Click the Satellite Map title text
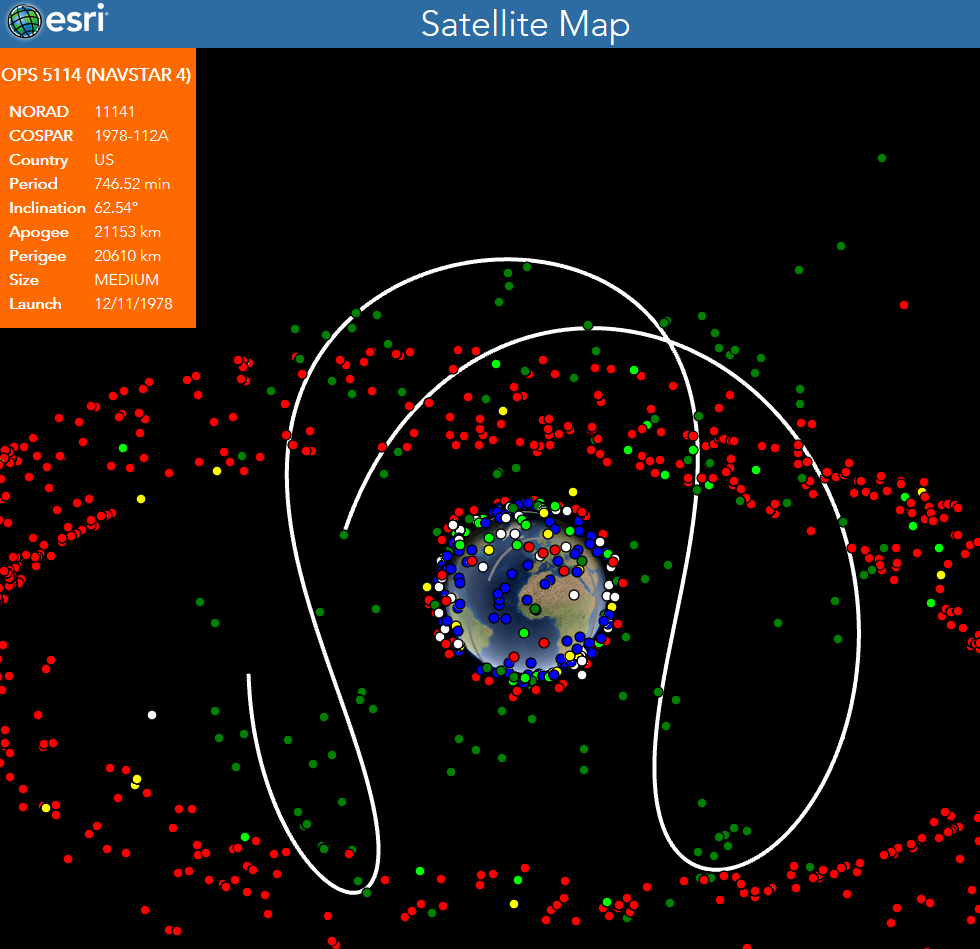Viewport: 980px width, 949px height. pos(525,24)
